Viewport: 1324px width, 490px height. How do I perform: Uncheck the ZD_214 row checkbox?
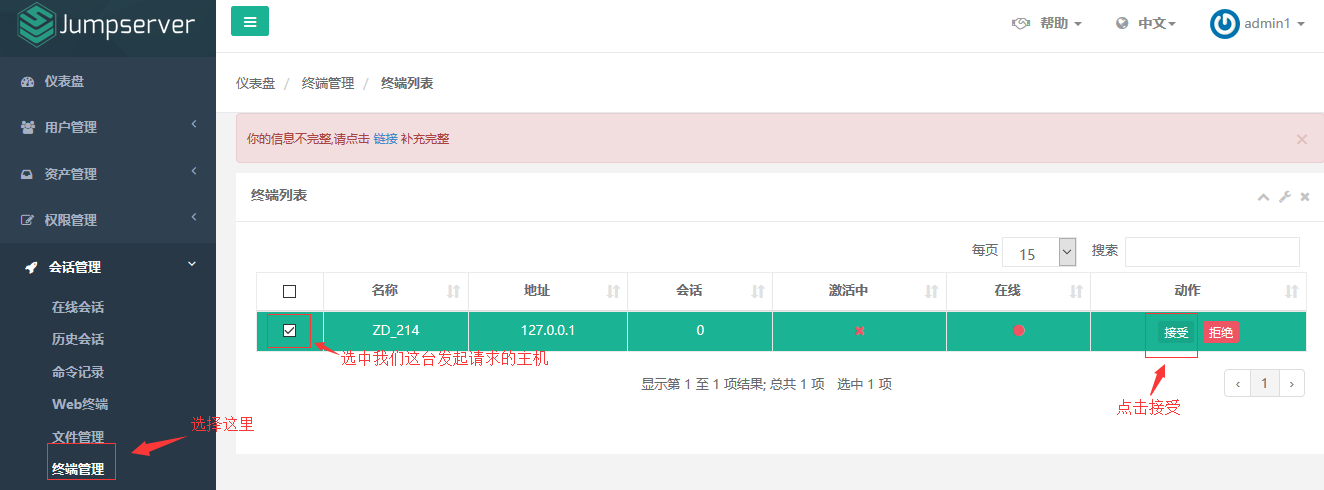289,331
